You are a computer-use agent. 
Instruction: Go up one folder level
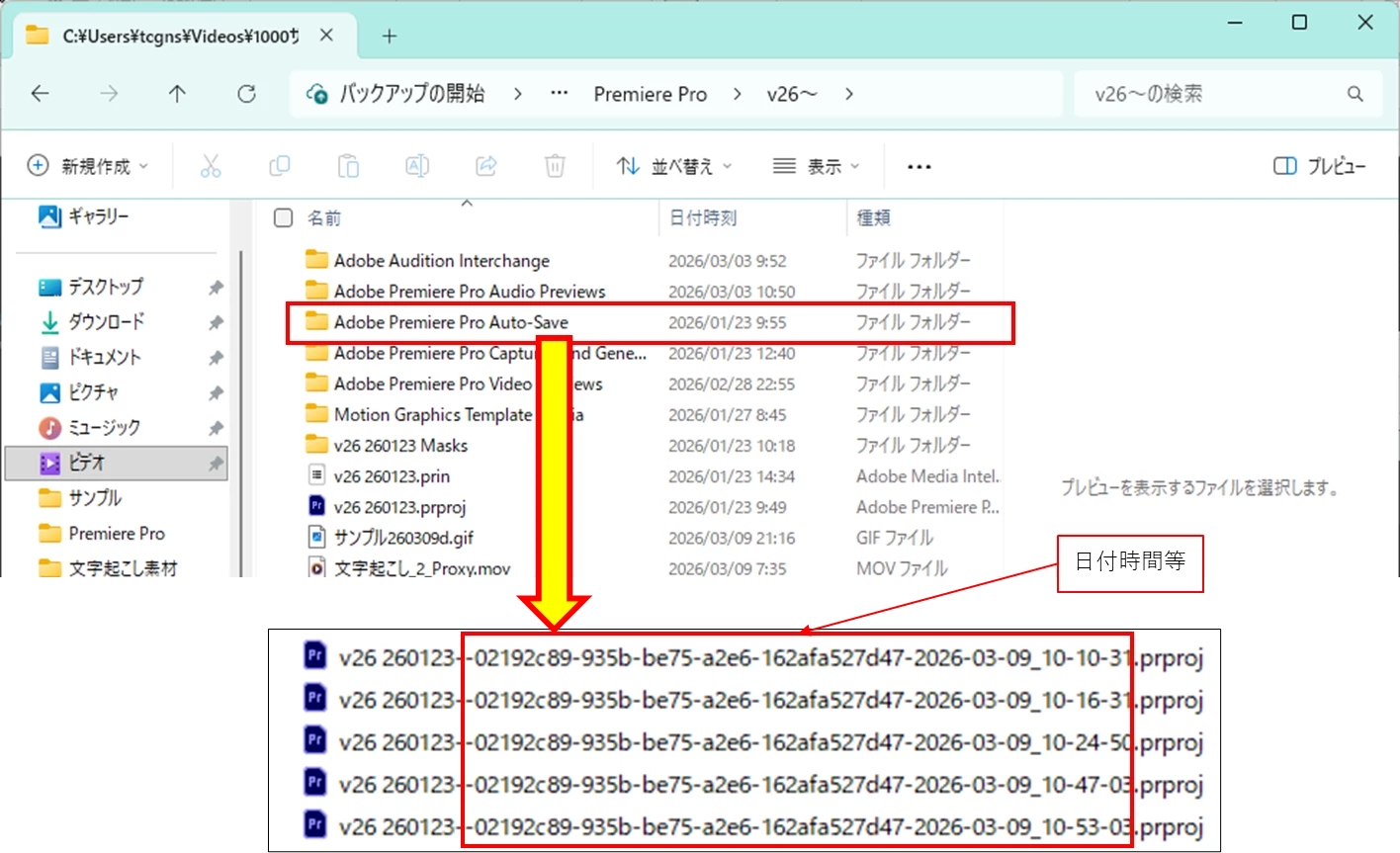[x=177, y=94]
